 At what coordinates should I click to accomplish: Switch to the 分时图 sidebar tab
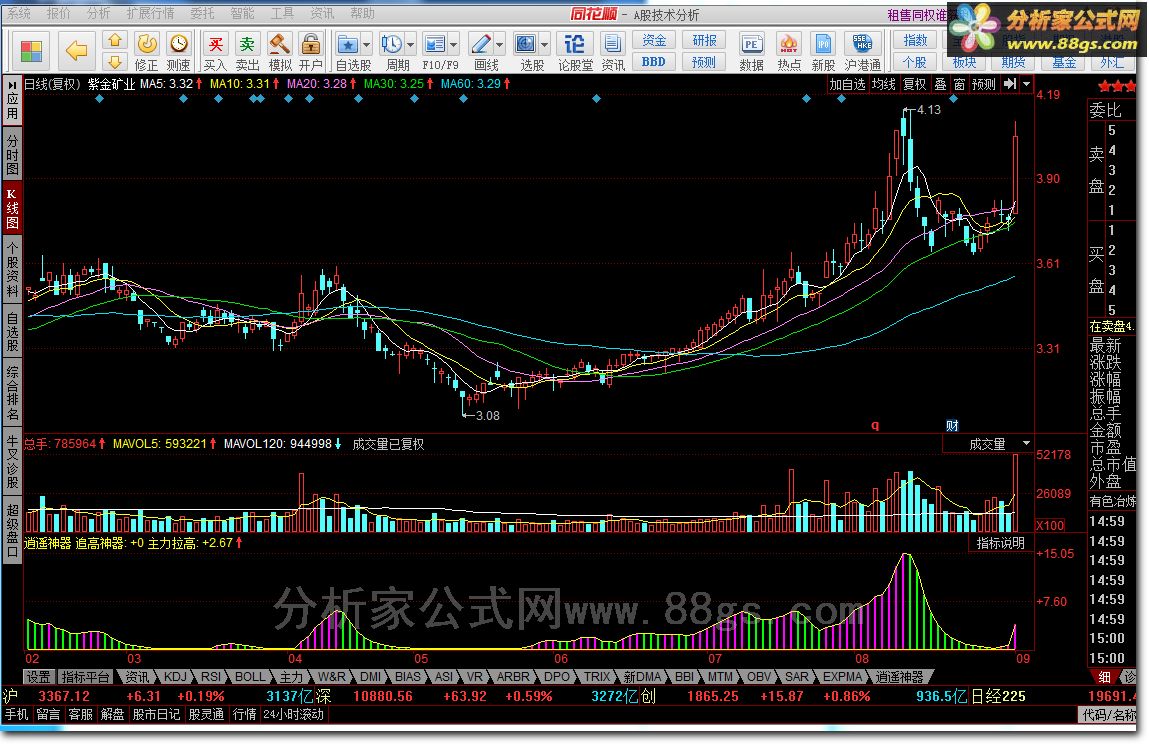[12, 154]
